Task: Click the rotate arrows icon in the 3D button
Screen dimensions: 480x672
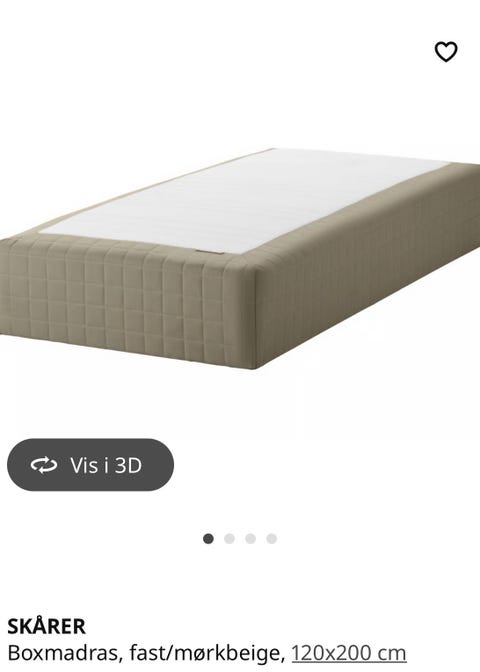Action: [44, 465]
